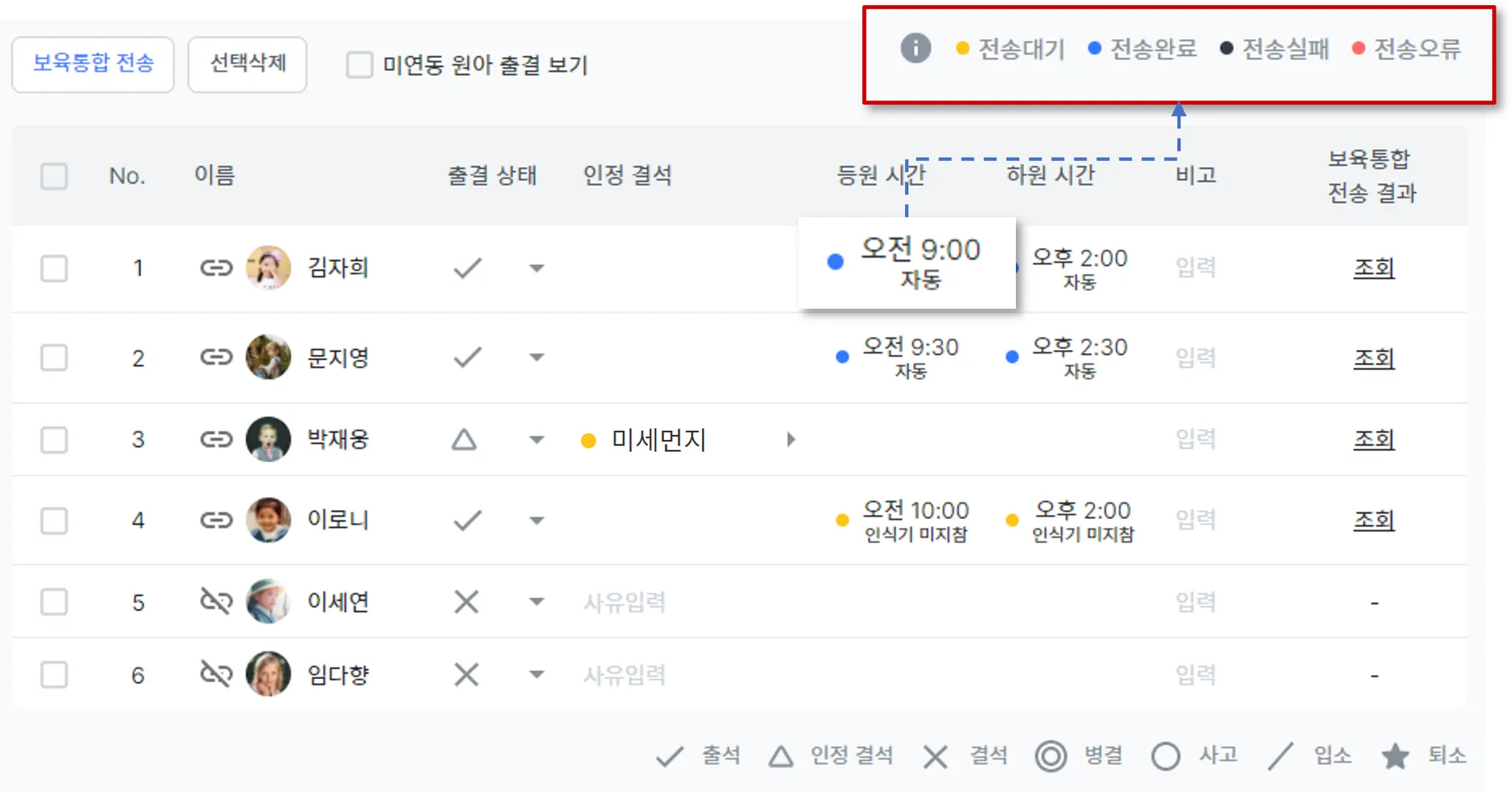Viewport: 1512px width, 792px height.
Task: Click the checkmark attendance icon for 문지영
Action: 467,358
